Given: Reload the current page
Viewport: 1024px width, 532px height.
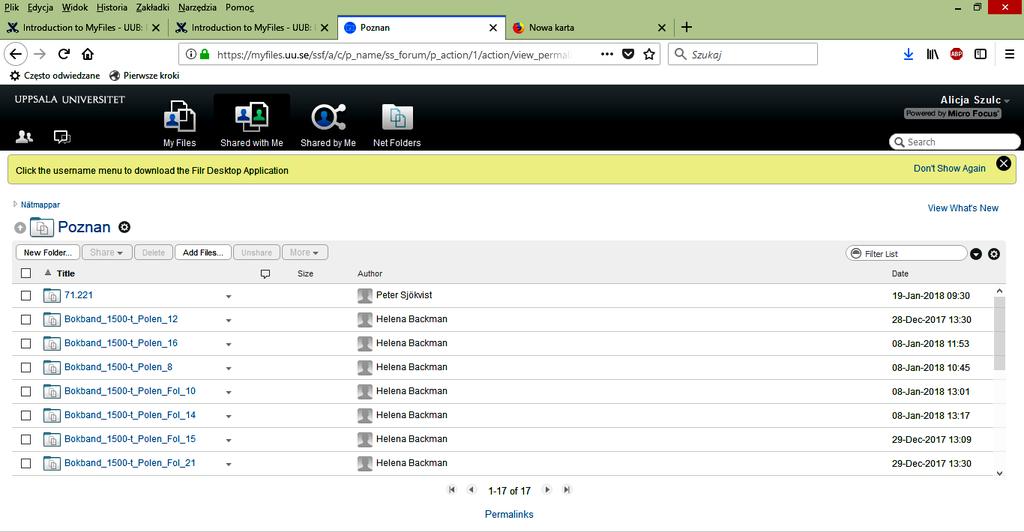Looking at the screenshot, I should pyautogui.click(x=63, y=54).
